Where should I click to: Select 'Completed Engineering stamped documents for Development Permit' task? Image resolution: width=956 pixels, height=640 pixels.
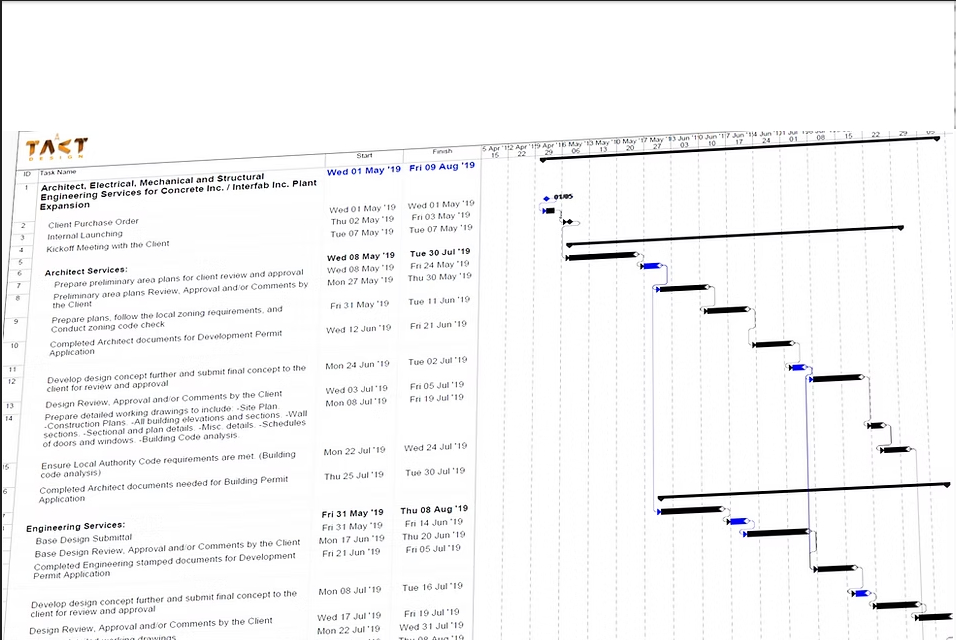(x=165, y=565)
